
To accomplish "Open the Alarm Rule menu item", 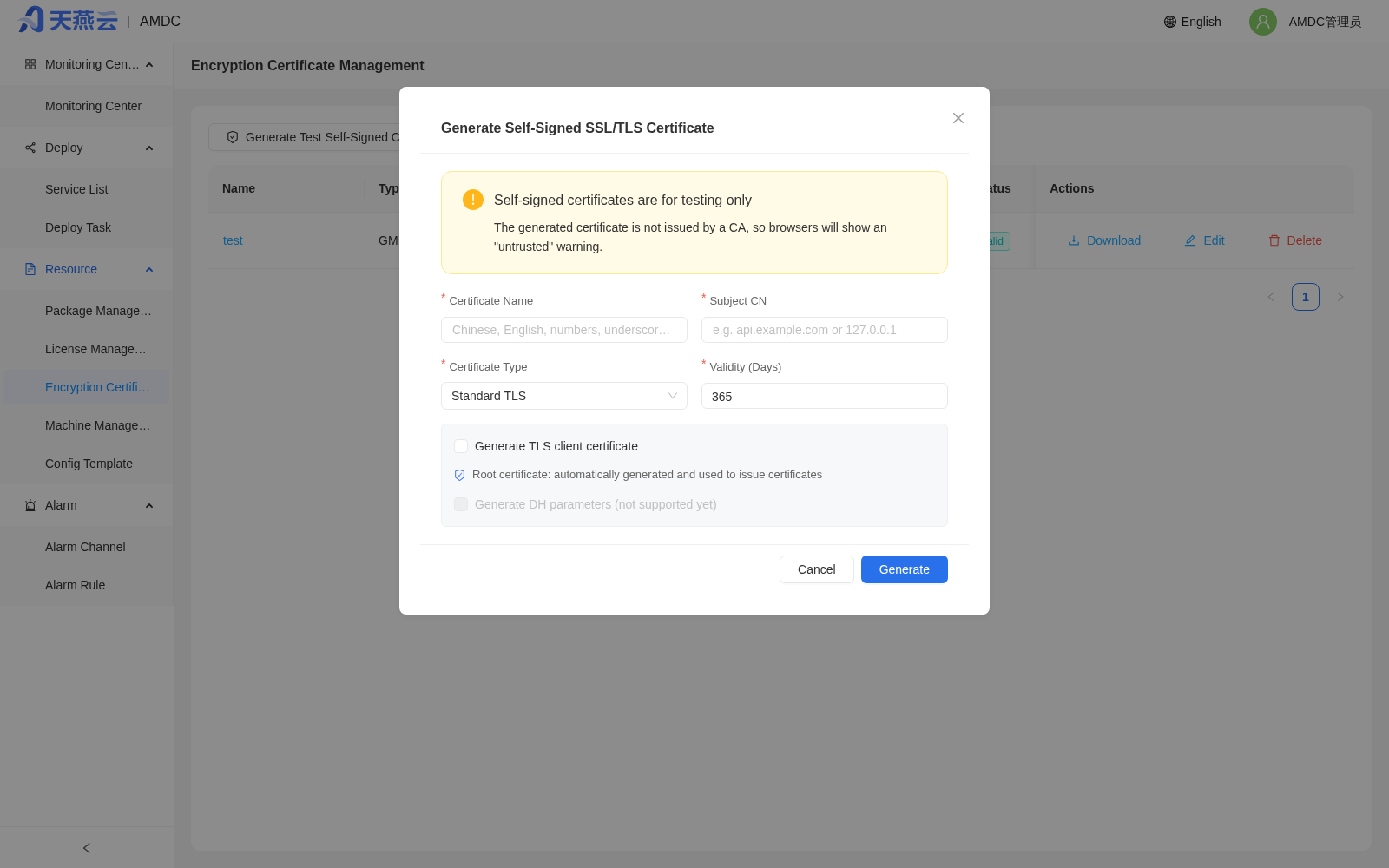I will (87, 585).
